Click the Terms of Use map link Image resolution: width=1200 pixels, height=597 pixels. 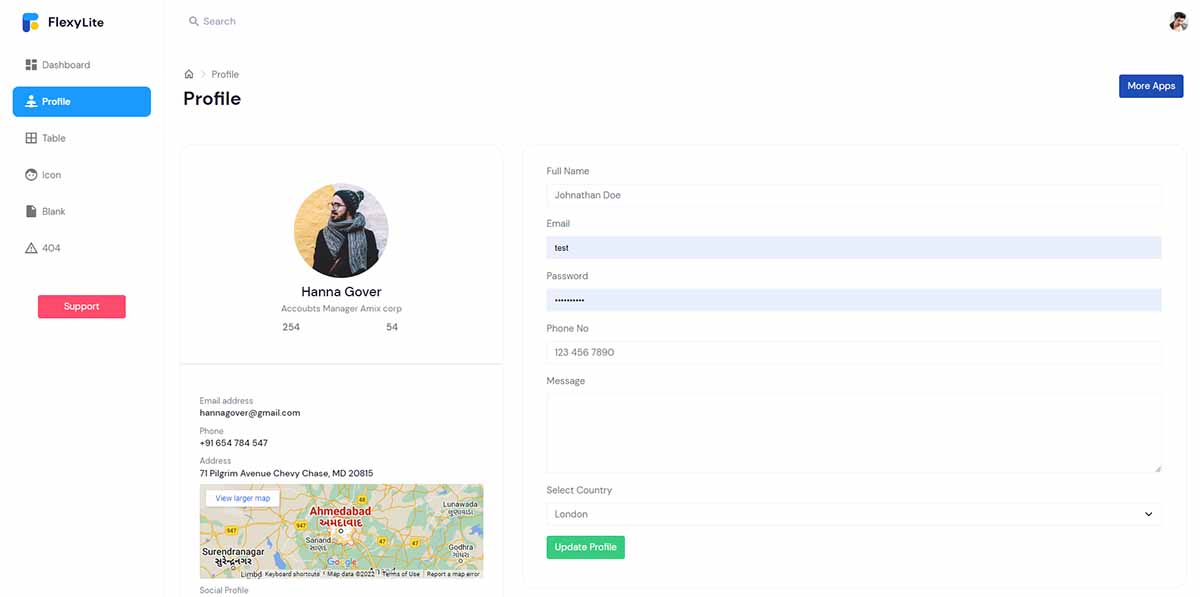pyautogui.click(x=402, y=574)
